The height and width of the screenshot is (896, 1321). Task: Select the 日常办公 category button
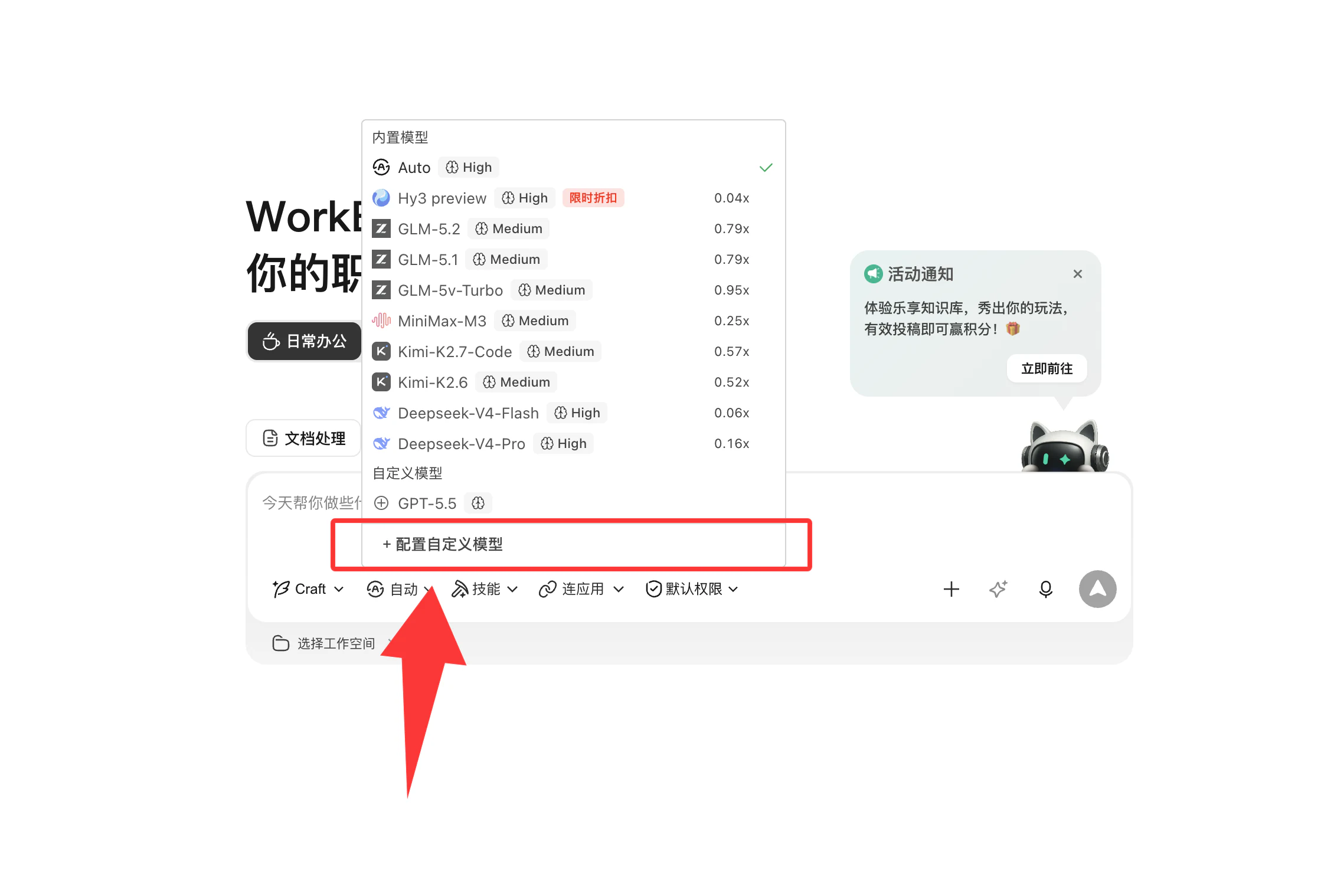(x=305, y=341)
